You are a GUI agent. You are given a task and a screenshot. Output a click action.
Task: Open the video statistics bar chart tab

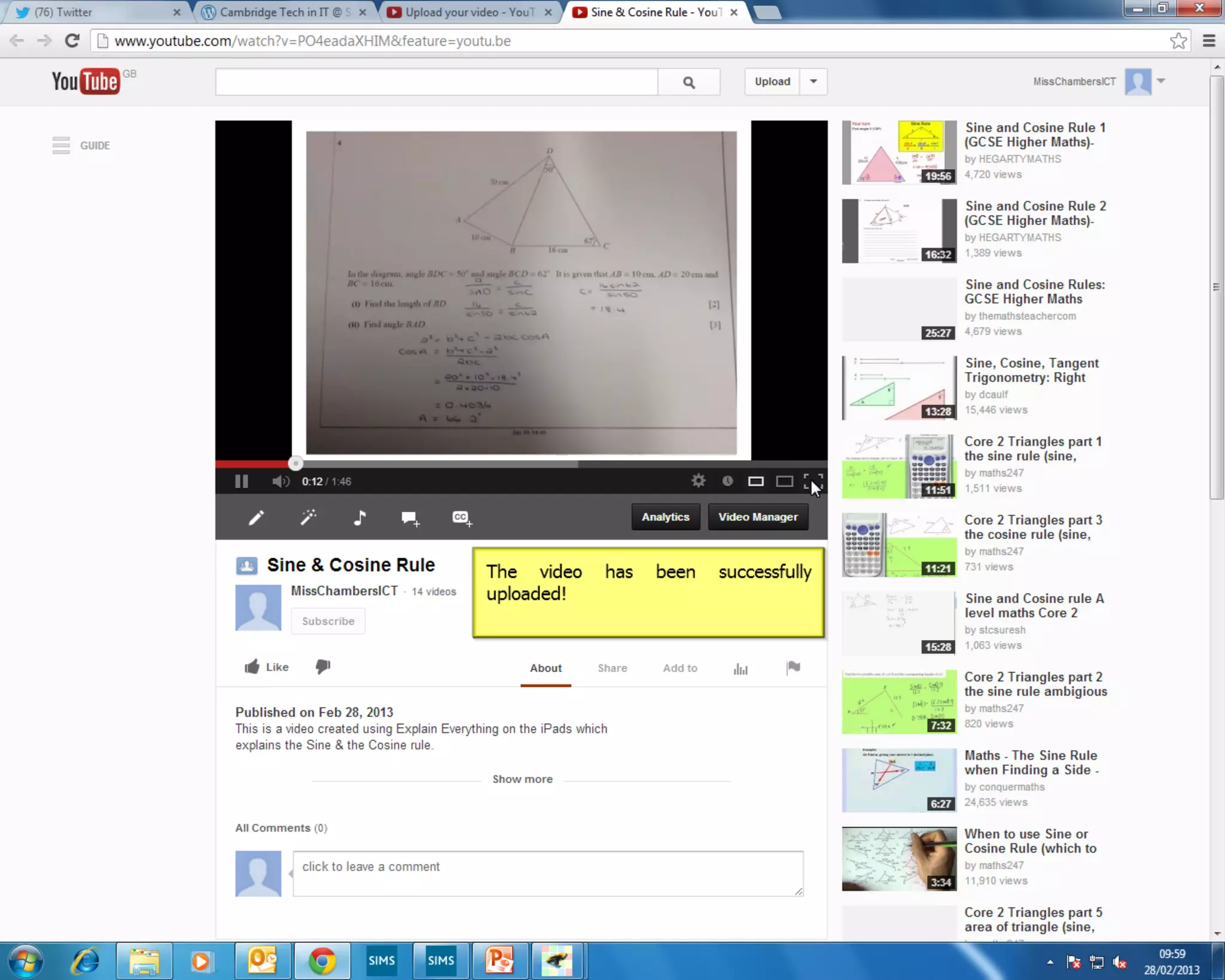coord(741,668)
